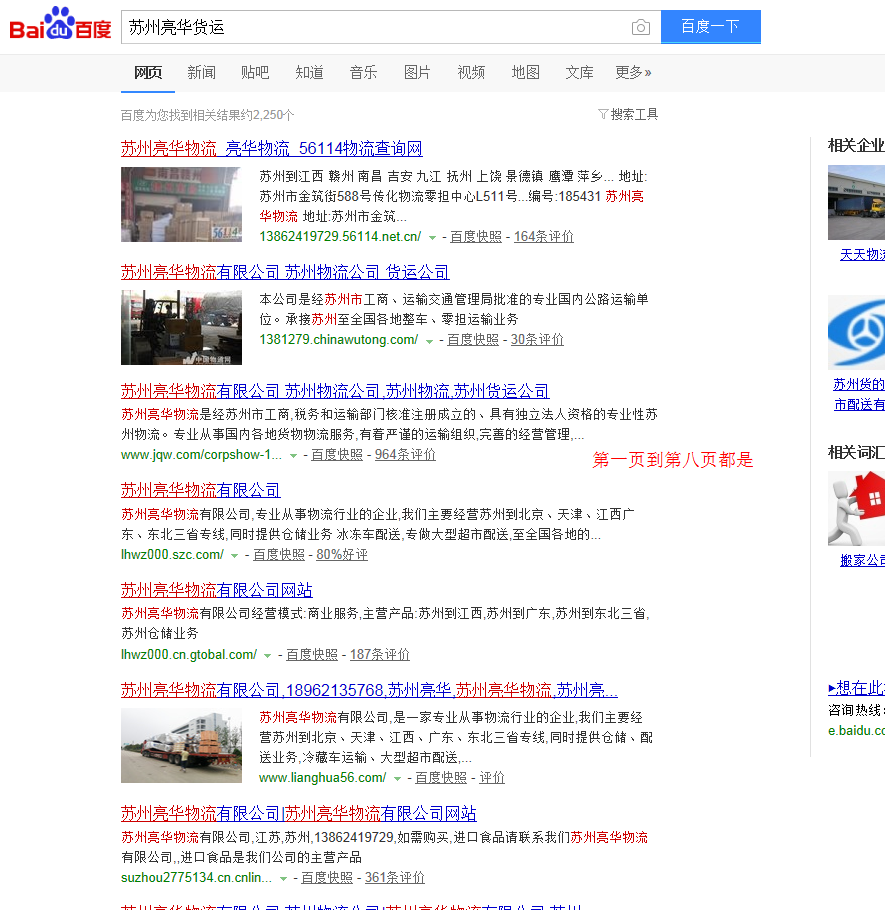Expand arrow next to lhwz000.szc.com/

pos(234,555)
